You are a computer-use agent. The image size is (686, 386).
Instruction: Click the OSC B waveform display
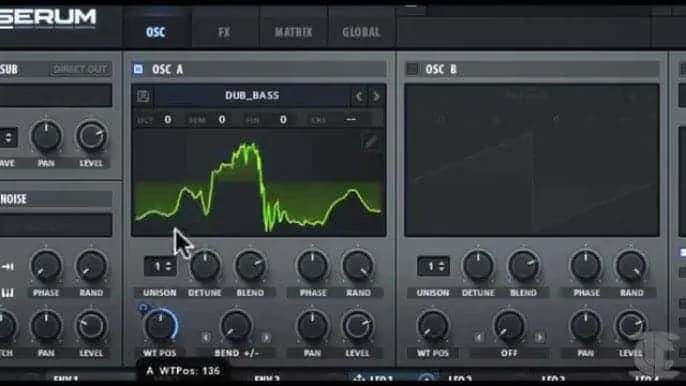532,160
